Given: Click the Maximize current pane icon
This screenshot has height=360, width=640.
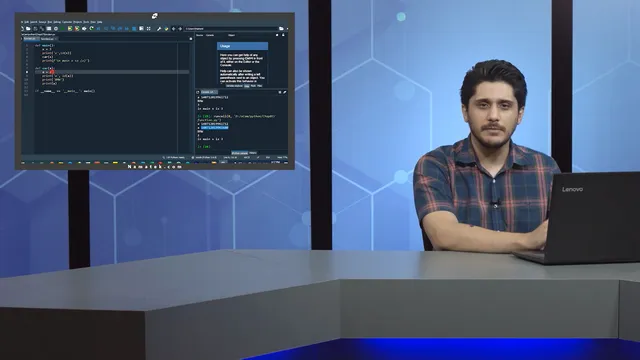Looking at the screenshot, I should (x=149, y=29).
